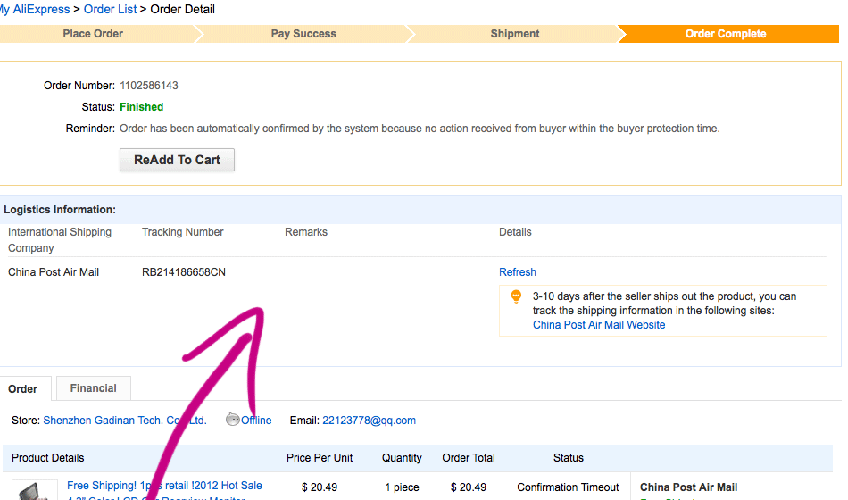This screenshot has height=500, width=848.
Task: Click the Offline chat status icon
Action: pyautogui.click(x=232, y=419)
